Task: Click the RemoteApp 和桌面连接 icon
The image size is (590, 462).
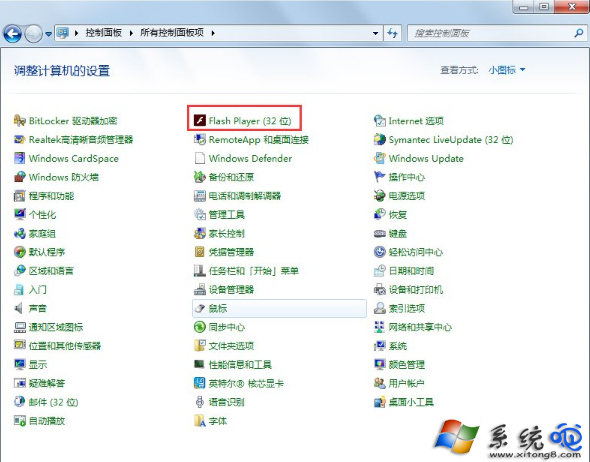Action: (199, 139)
